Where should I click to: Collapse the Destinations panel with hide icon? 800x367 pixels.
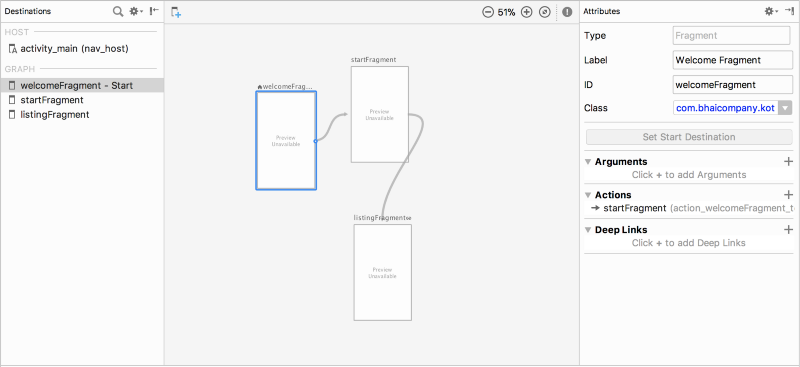click(154, 11)
